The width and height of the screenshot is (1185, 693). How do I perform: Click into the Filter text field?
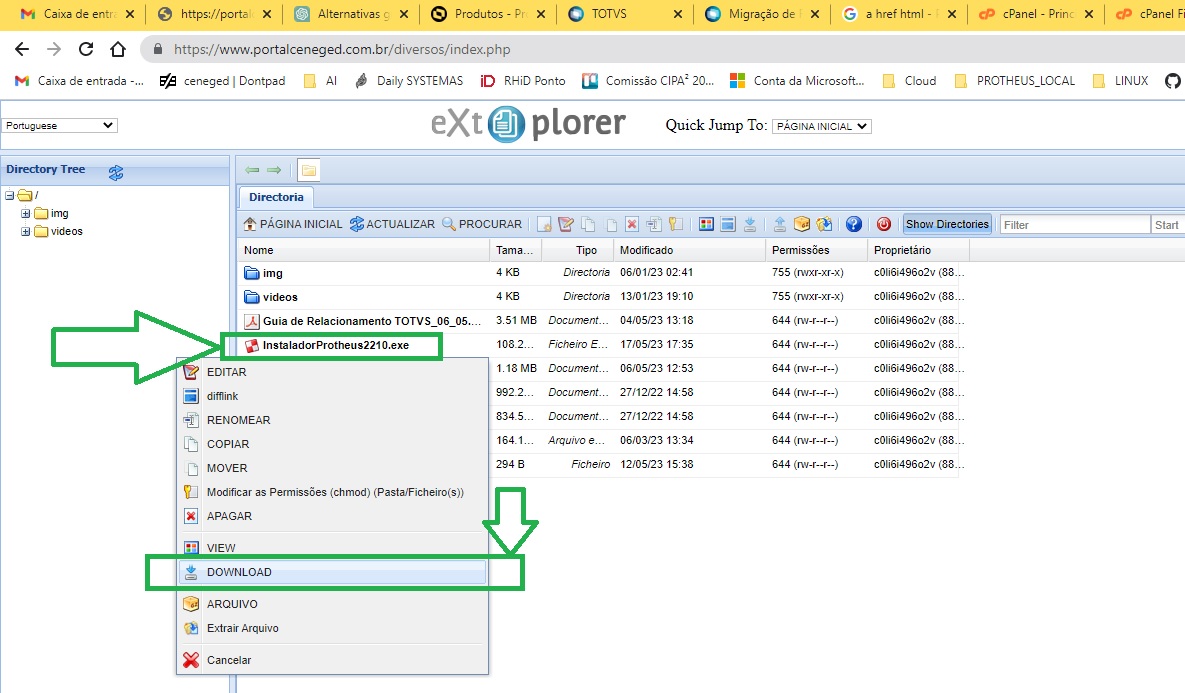click(1074, 224)
